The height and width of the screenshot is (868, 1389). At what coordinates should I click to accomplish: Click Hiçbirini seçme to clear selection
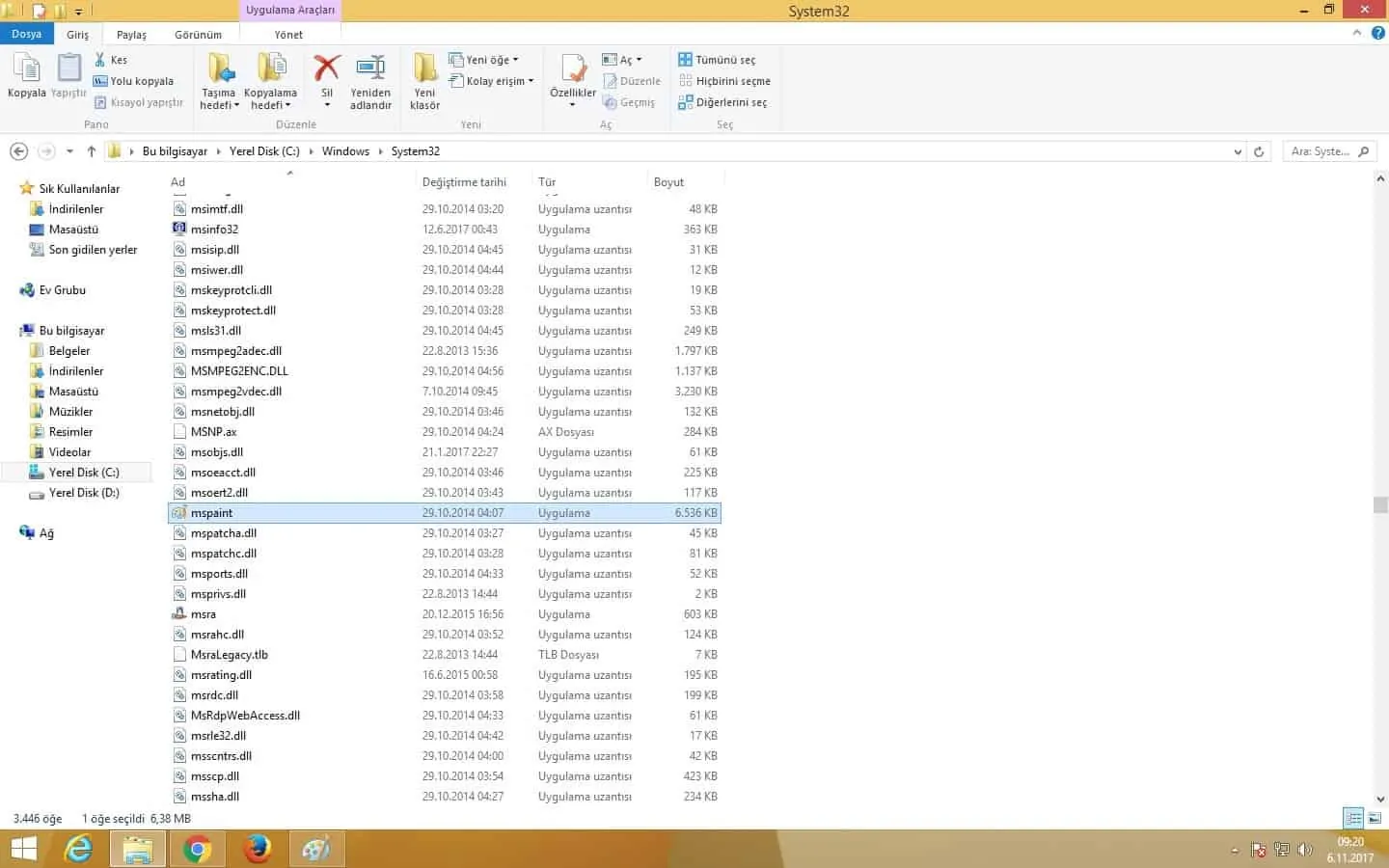tap(724, 81)
